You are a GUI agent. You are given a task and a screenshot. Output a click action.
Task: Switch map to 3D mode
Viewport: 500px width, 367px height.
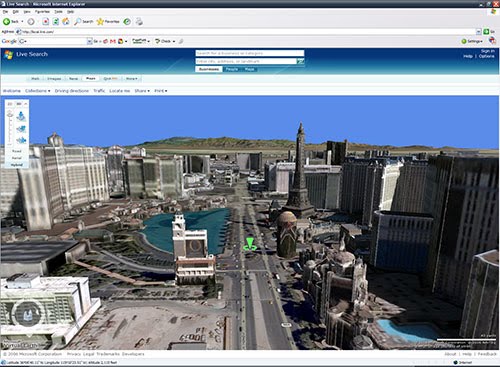pos(19,104)
